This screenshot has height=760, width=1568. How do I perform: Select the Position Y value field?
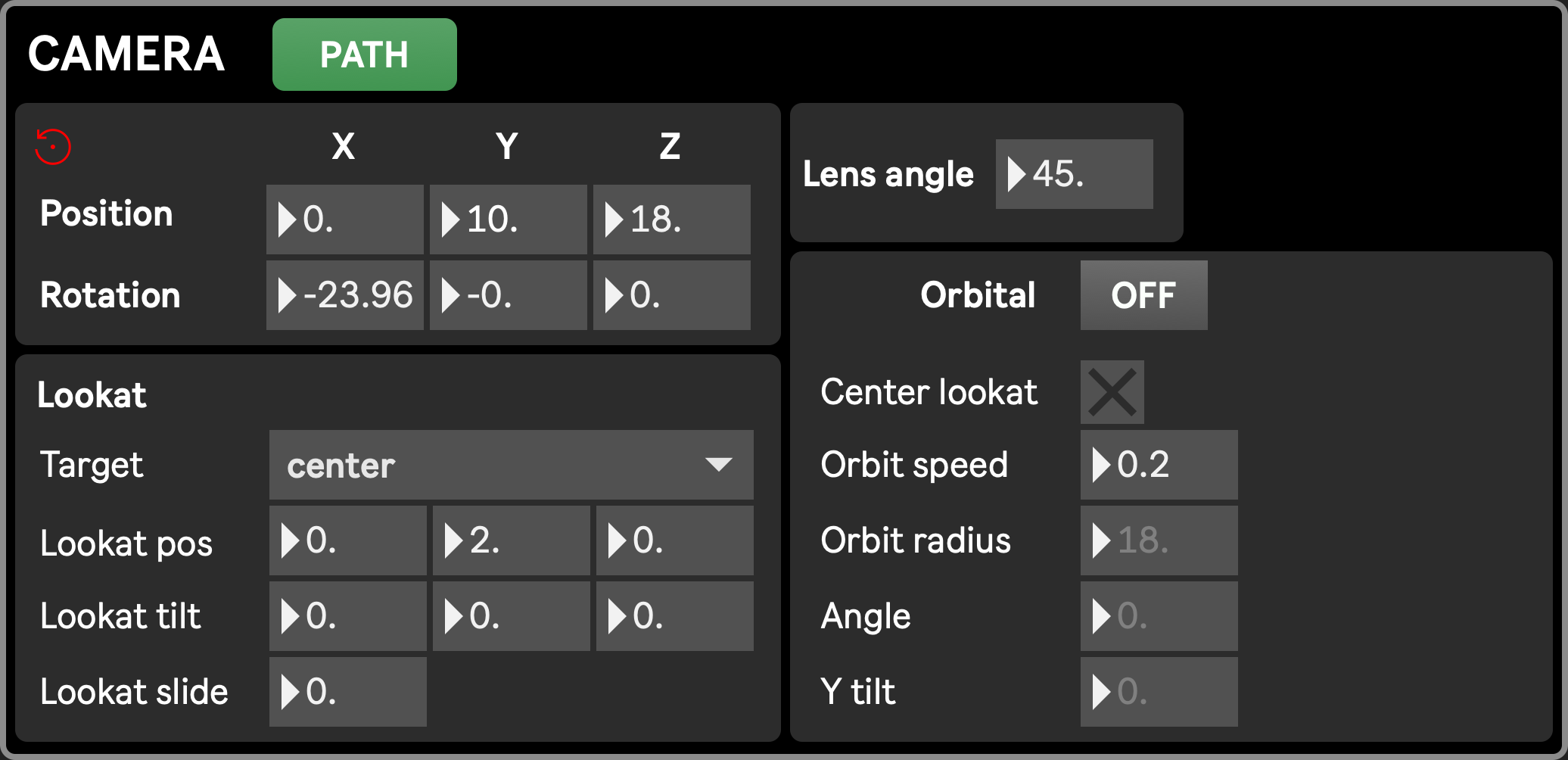click(x=508, y=220)
